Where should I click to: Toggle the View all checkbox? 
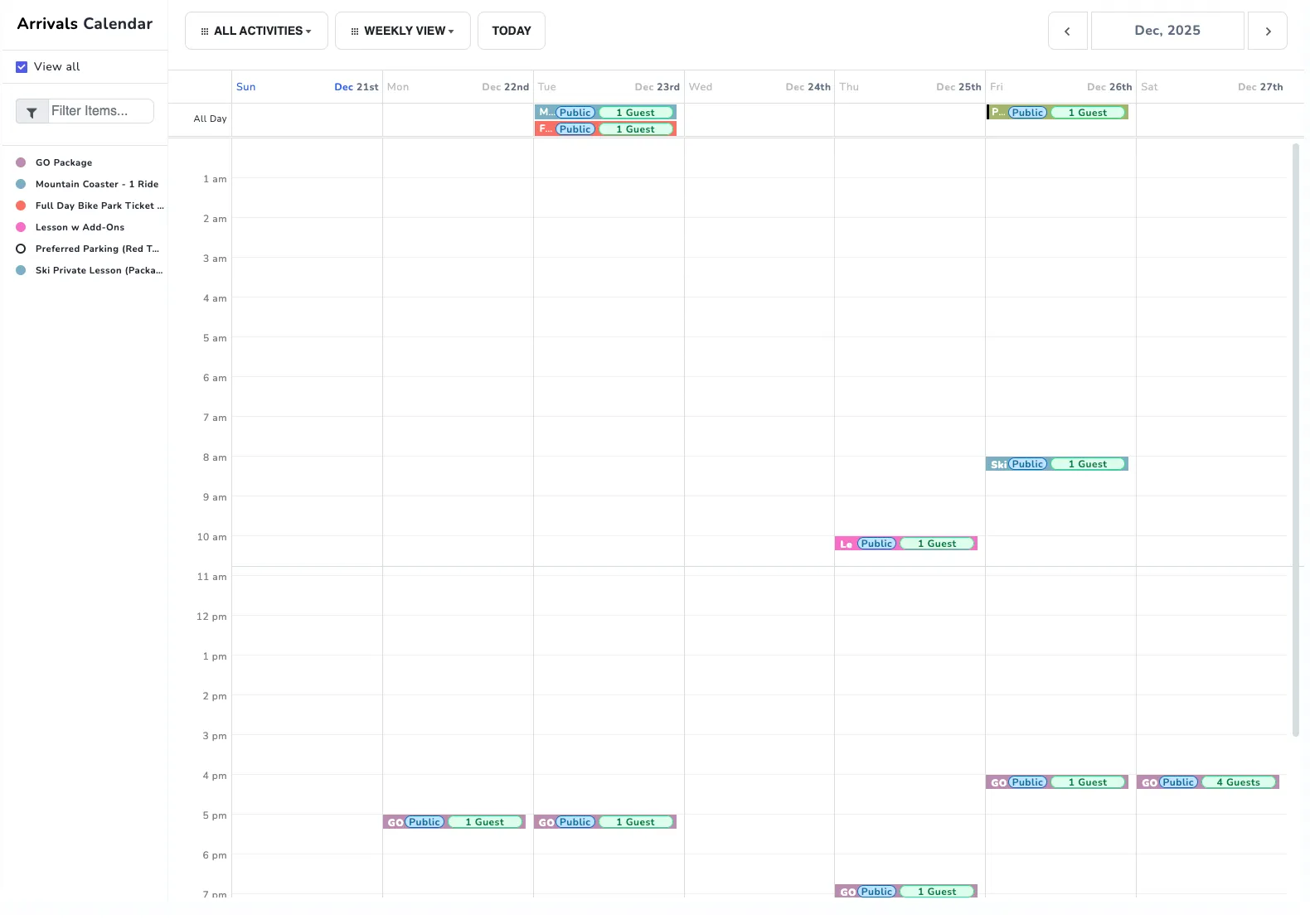[x=22, y=67]
